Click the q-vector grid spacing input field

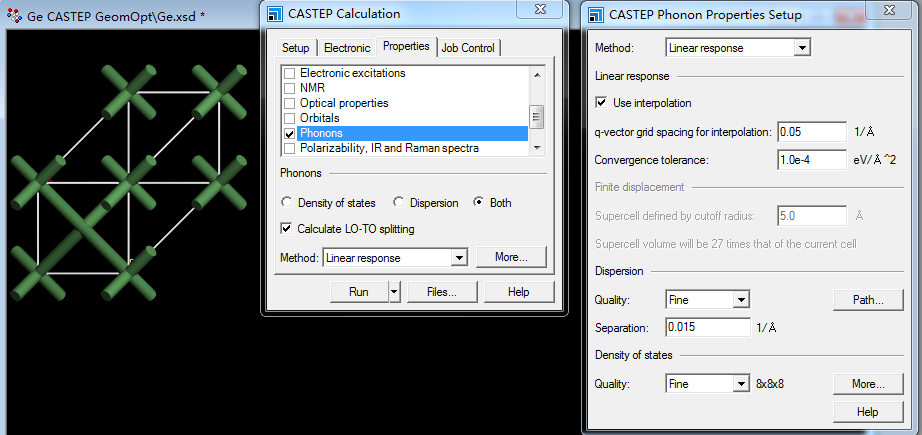(811, 132)
